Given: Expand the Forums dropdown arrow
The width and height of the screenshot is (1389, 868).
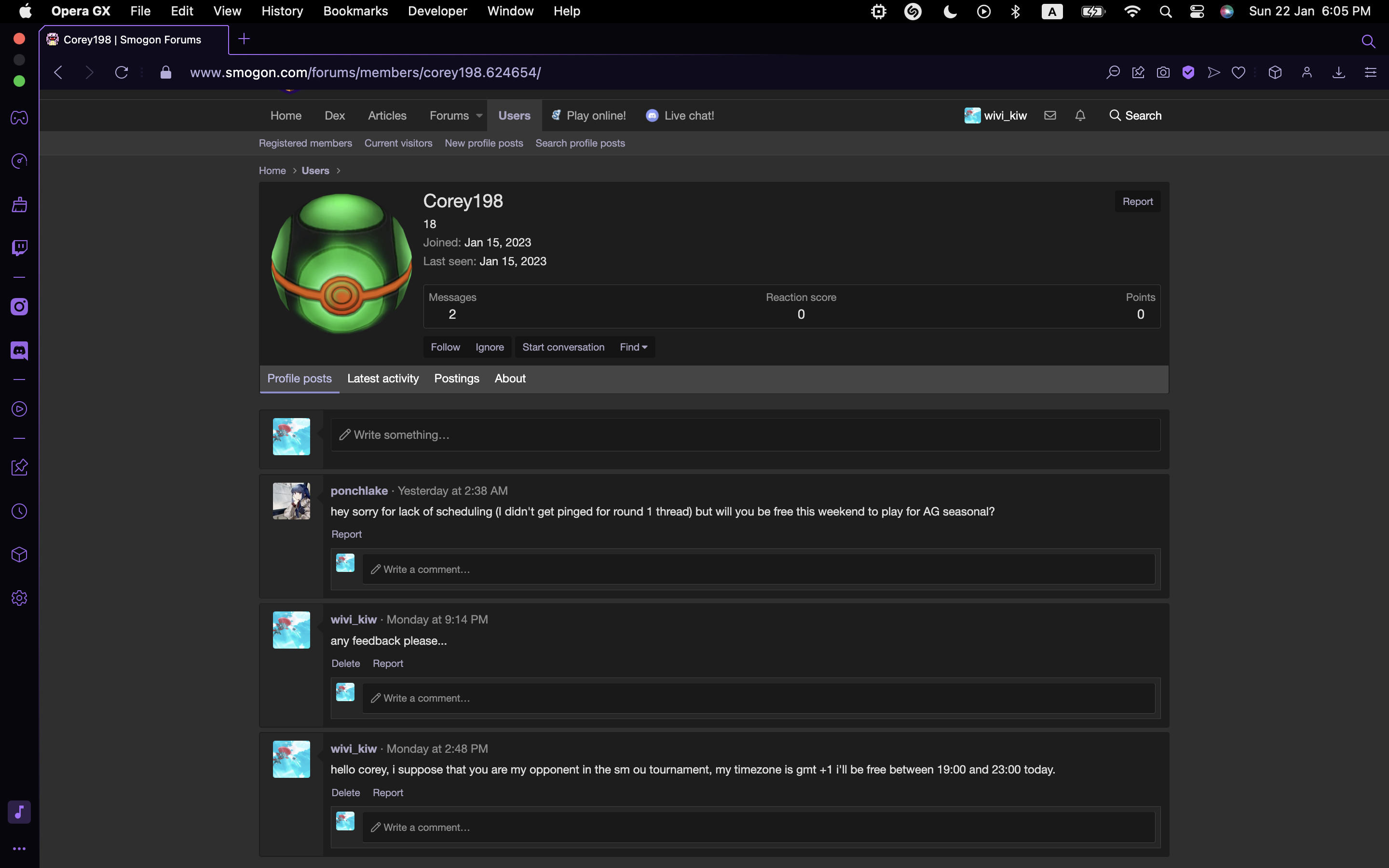Looking at the screenshot, I should 479,115.
